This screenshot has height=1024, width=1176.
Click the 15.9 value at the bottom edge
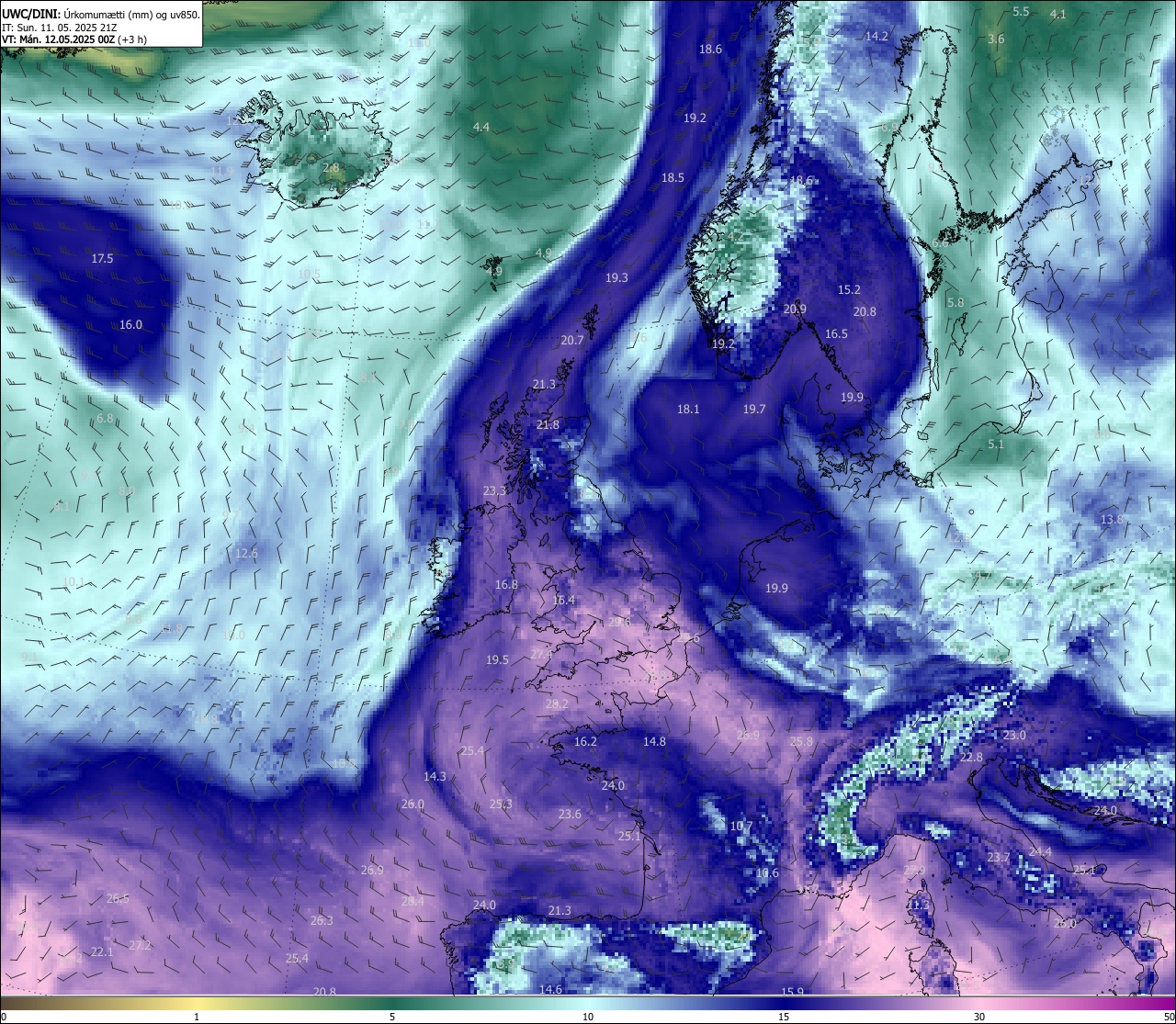[792, 992]
